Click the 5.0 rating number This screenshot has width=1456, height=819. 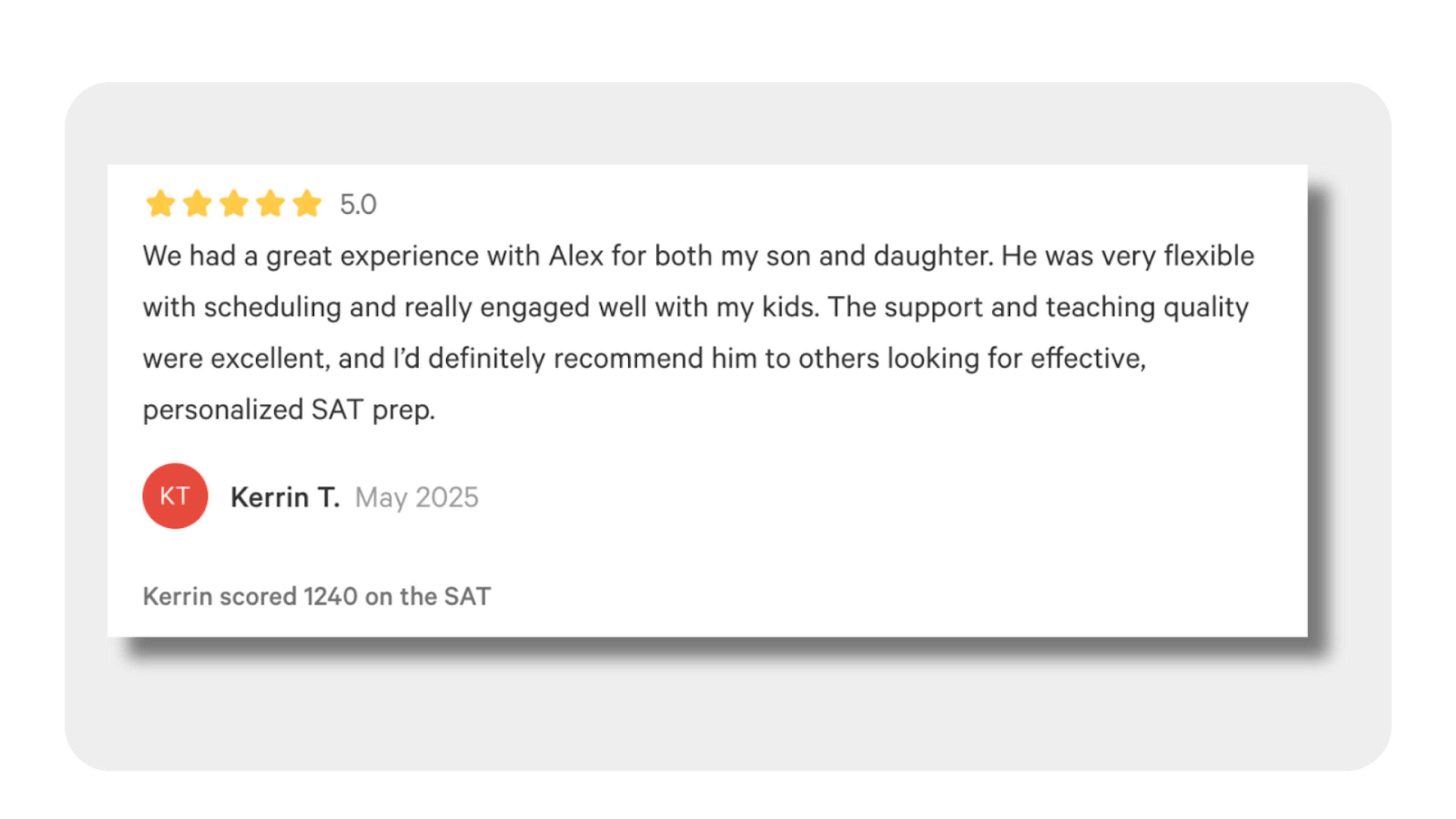click(x=358, y=205)
